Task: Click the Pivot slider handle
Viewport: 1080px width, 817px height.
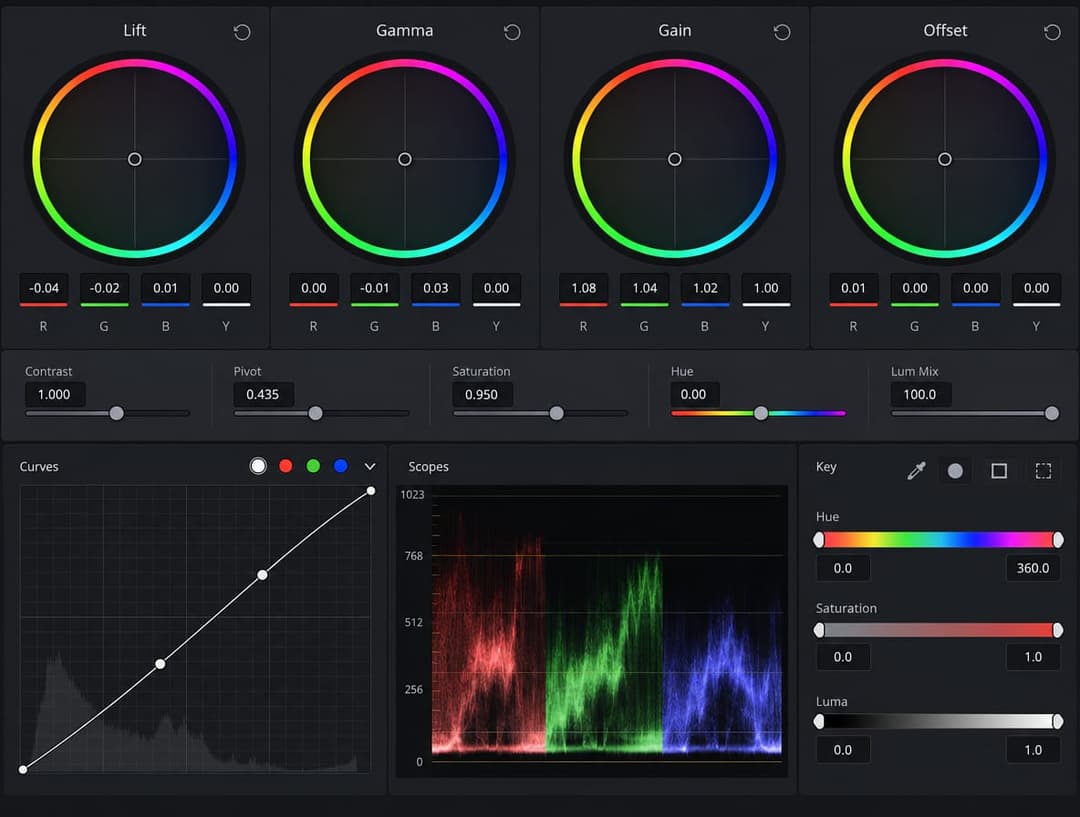Action: click(x=315, y=413)
